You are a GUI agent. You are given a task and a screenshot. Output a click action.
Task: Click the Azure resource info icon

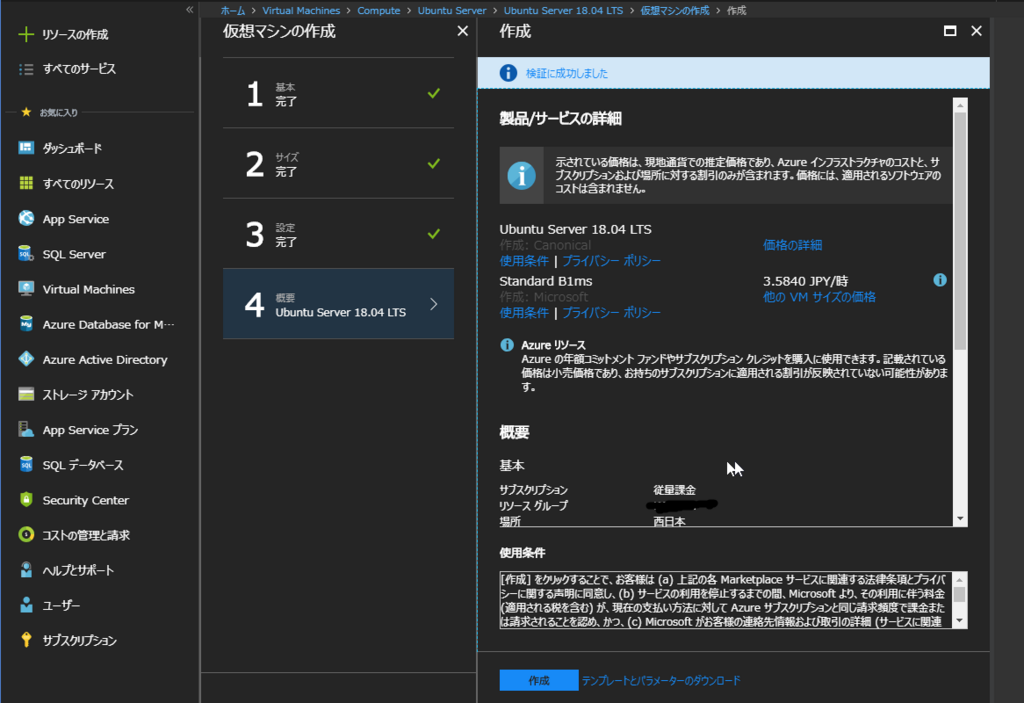pyautogui.click(x=507, y=345)
